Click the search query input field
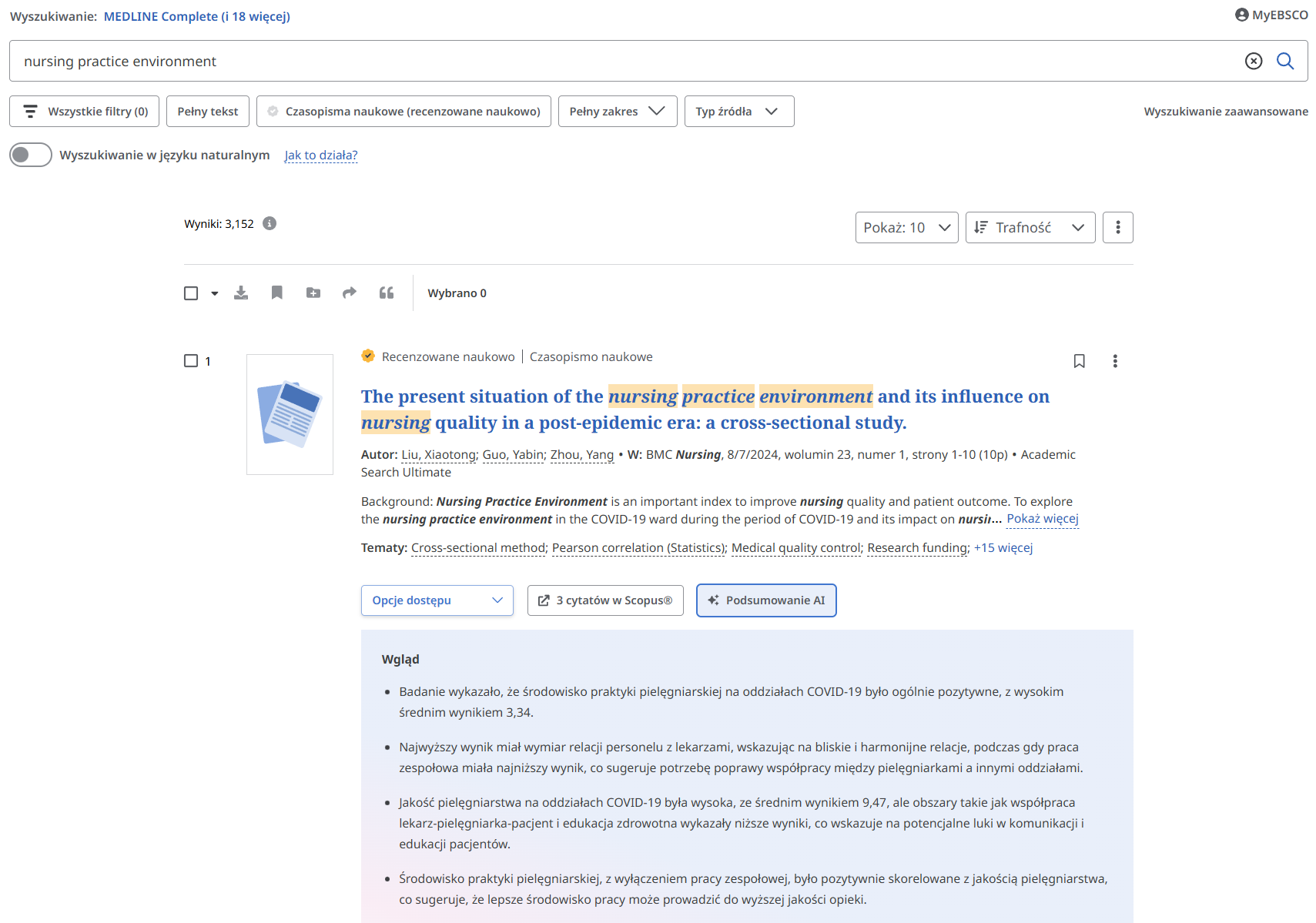Viewport: 1316px width, 923px height. coord(616,61)
